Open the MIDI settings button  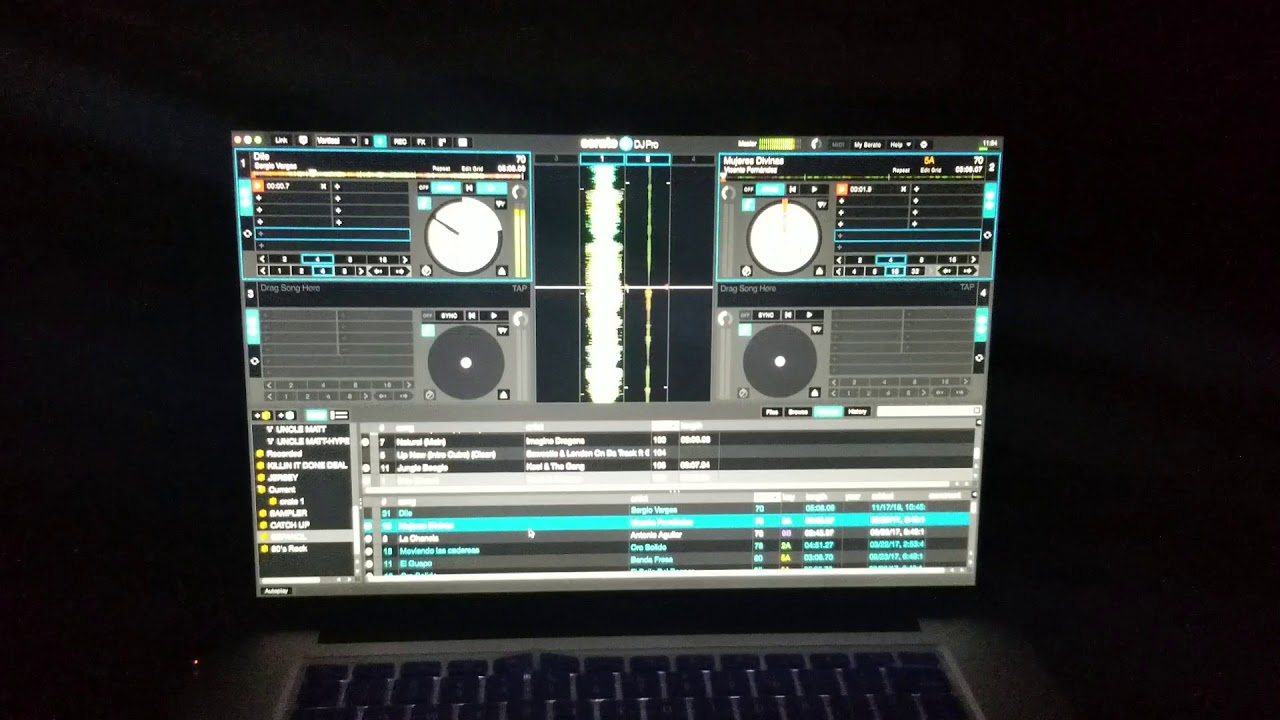pos(838,145)
